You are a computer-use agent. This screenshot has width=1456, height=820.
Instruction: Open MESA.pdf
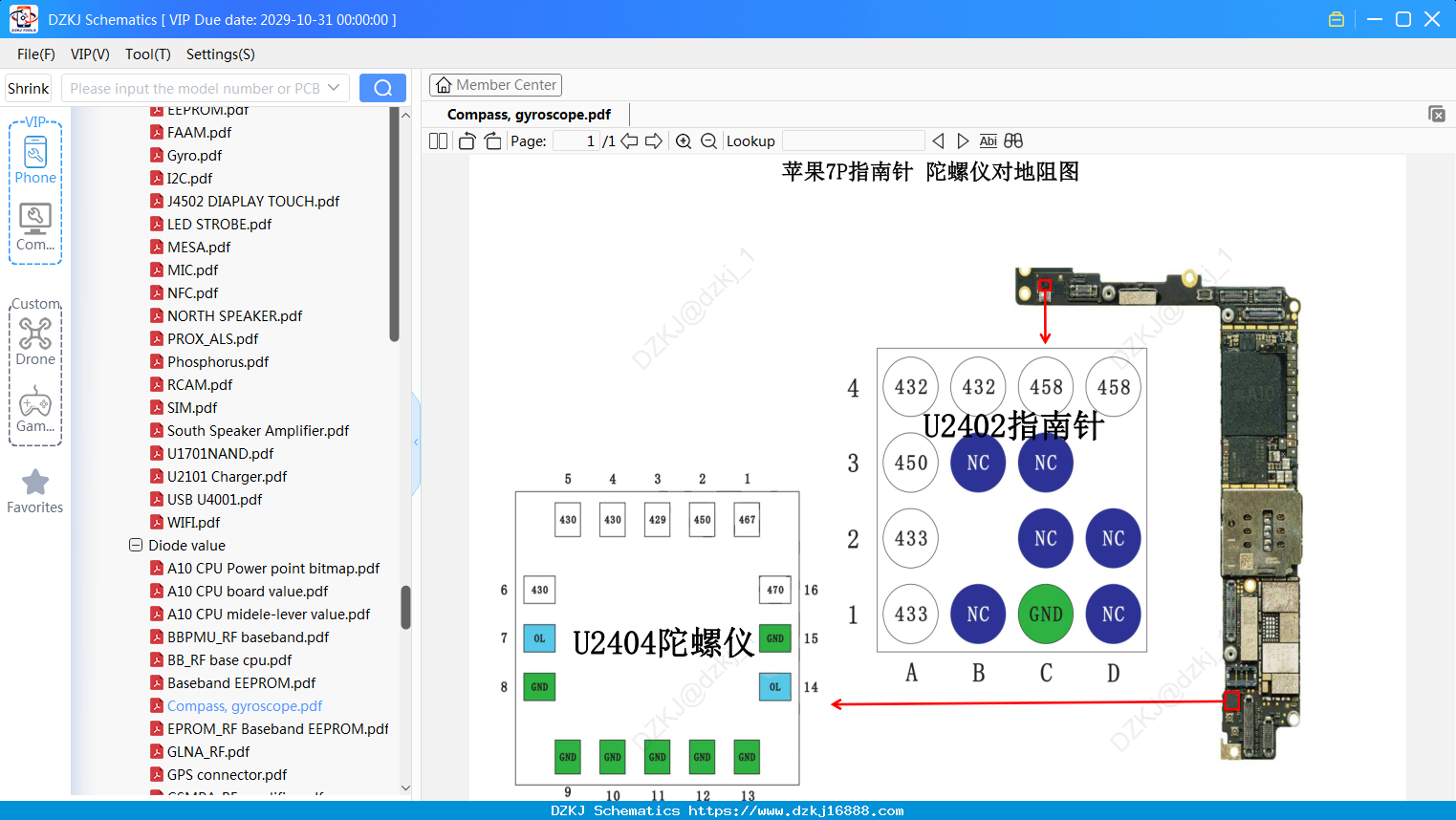coord(199,247)
